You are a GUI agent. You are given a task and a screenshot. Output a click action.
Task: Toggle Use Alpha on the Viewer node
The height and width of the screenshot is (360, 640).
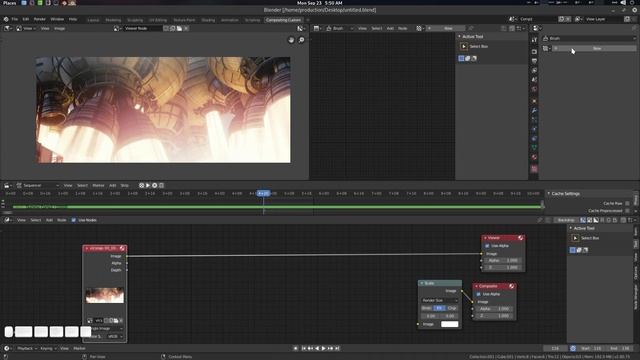click(x=487, y=246)
